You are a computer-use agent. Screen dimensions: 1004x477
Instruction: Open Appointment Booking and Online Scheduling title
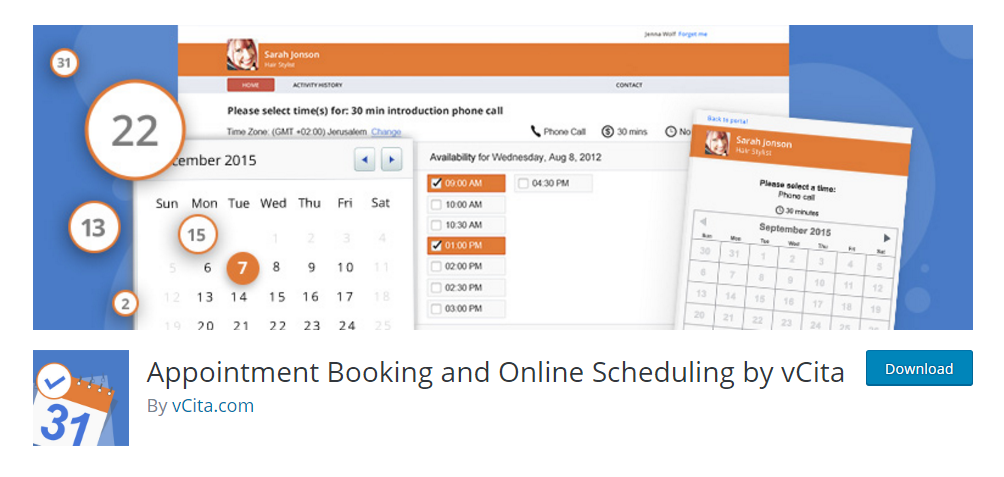pos(495,372)
